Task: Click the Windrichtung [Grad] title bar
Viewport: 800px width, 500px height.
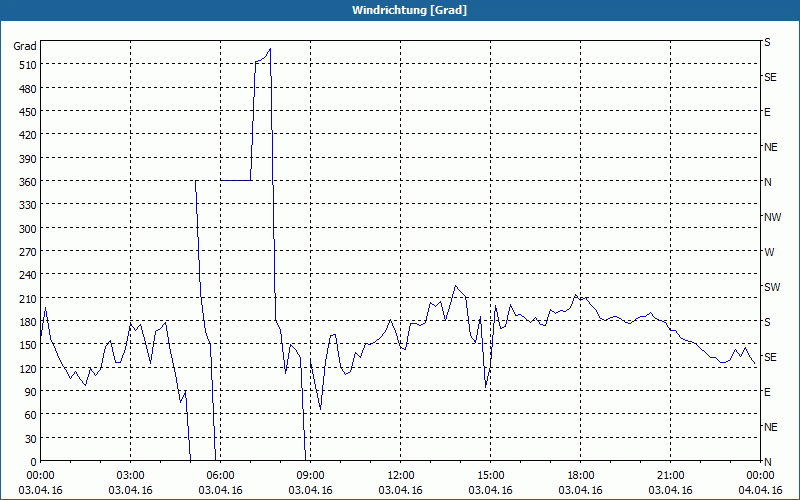Action: [x=400, y=10]
